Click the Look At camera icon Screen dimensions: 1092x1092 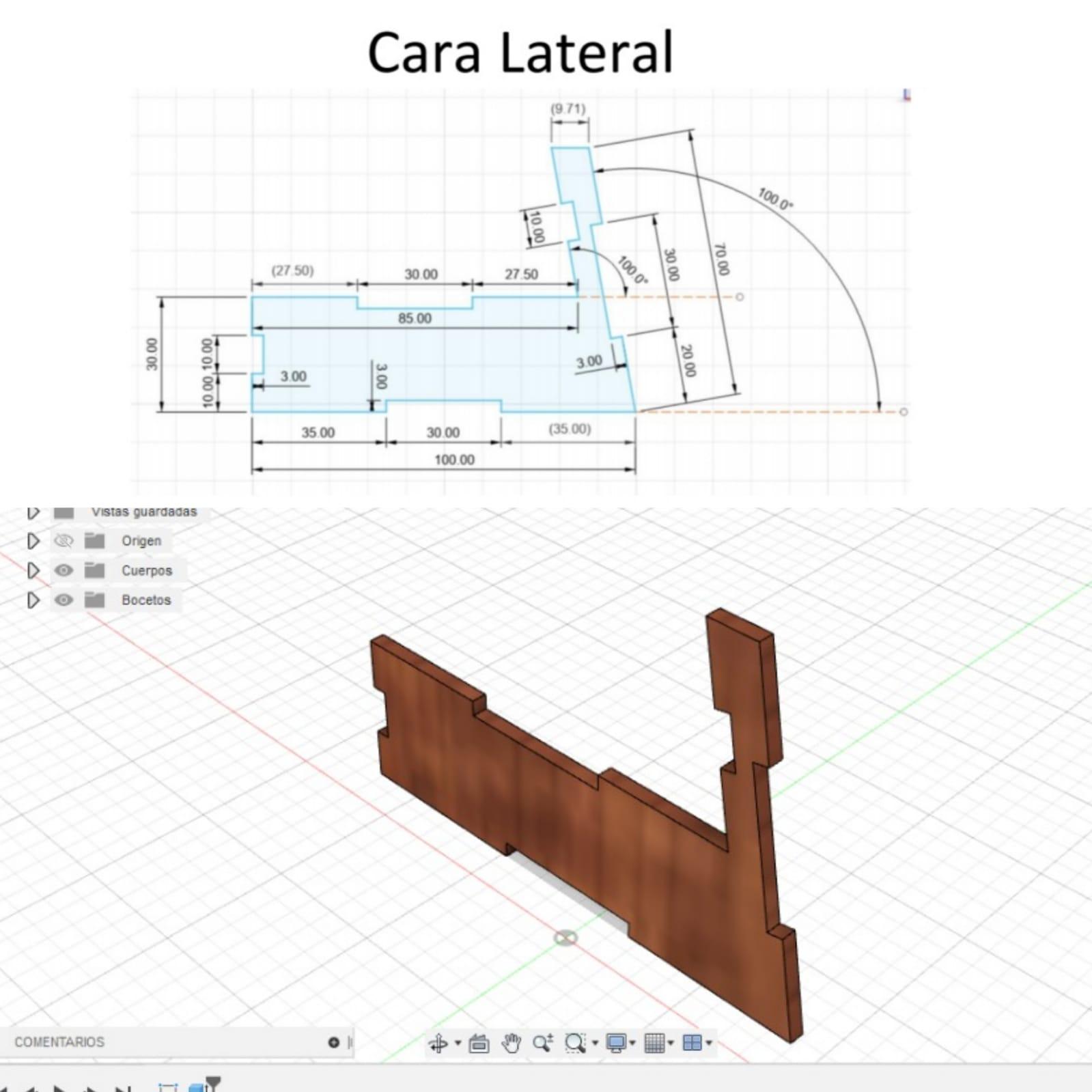479,1043
